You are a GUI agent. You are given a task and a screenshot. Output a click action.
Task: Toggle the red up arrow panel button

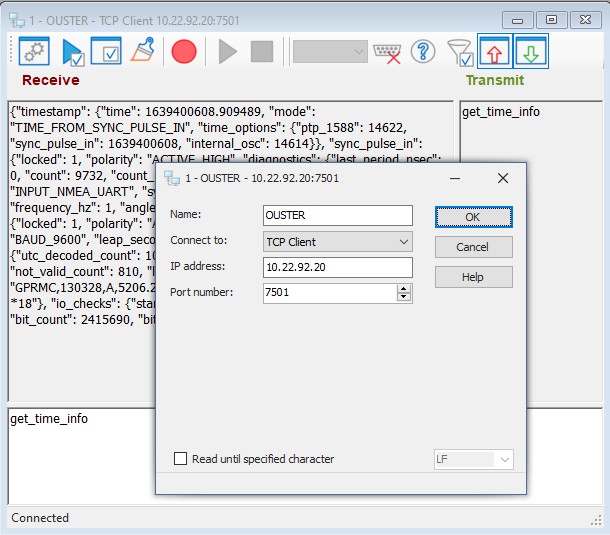(x=495, y=52)
